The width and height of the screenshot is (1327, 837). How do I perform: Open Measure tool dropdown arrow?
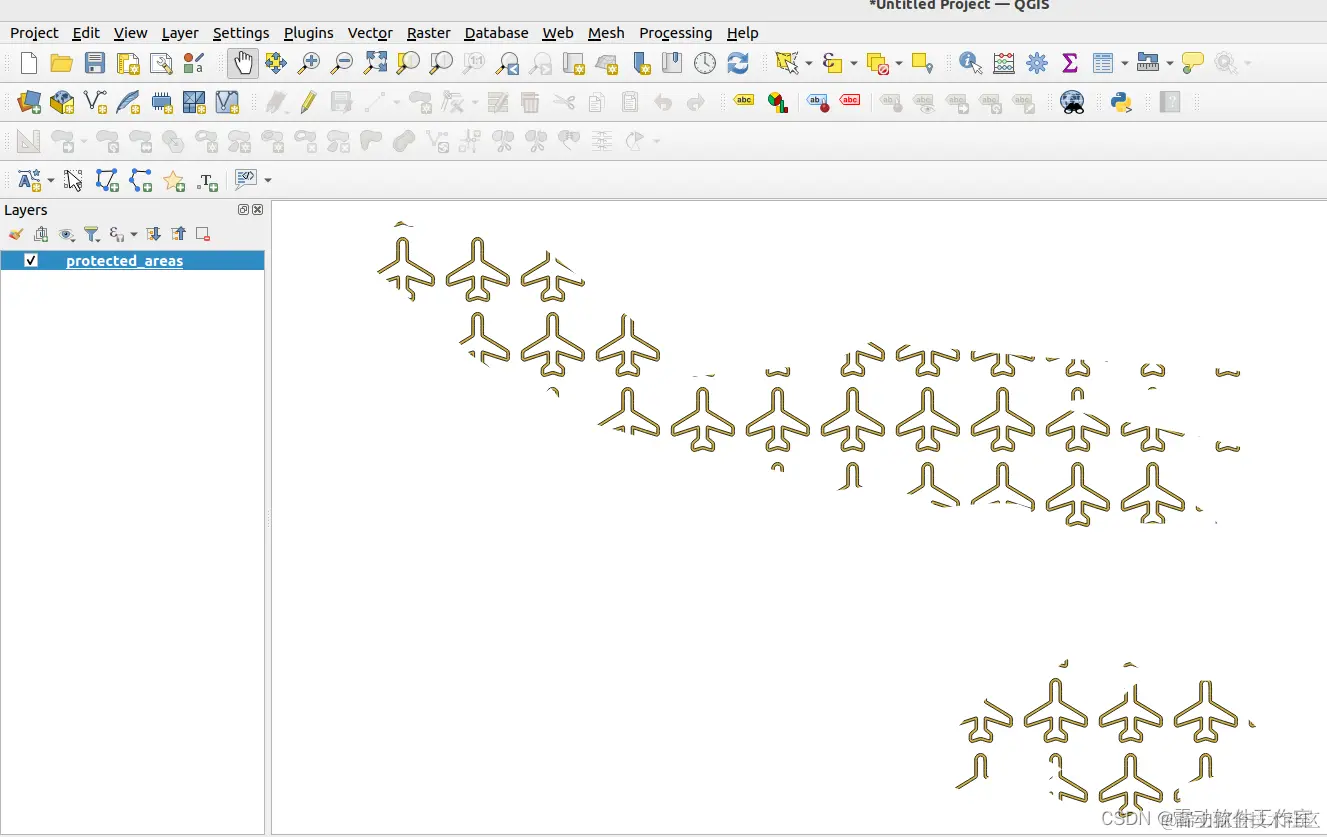[x=1169, y=64]
